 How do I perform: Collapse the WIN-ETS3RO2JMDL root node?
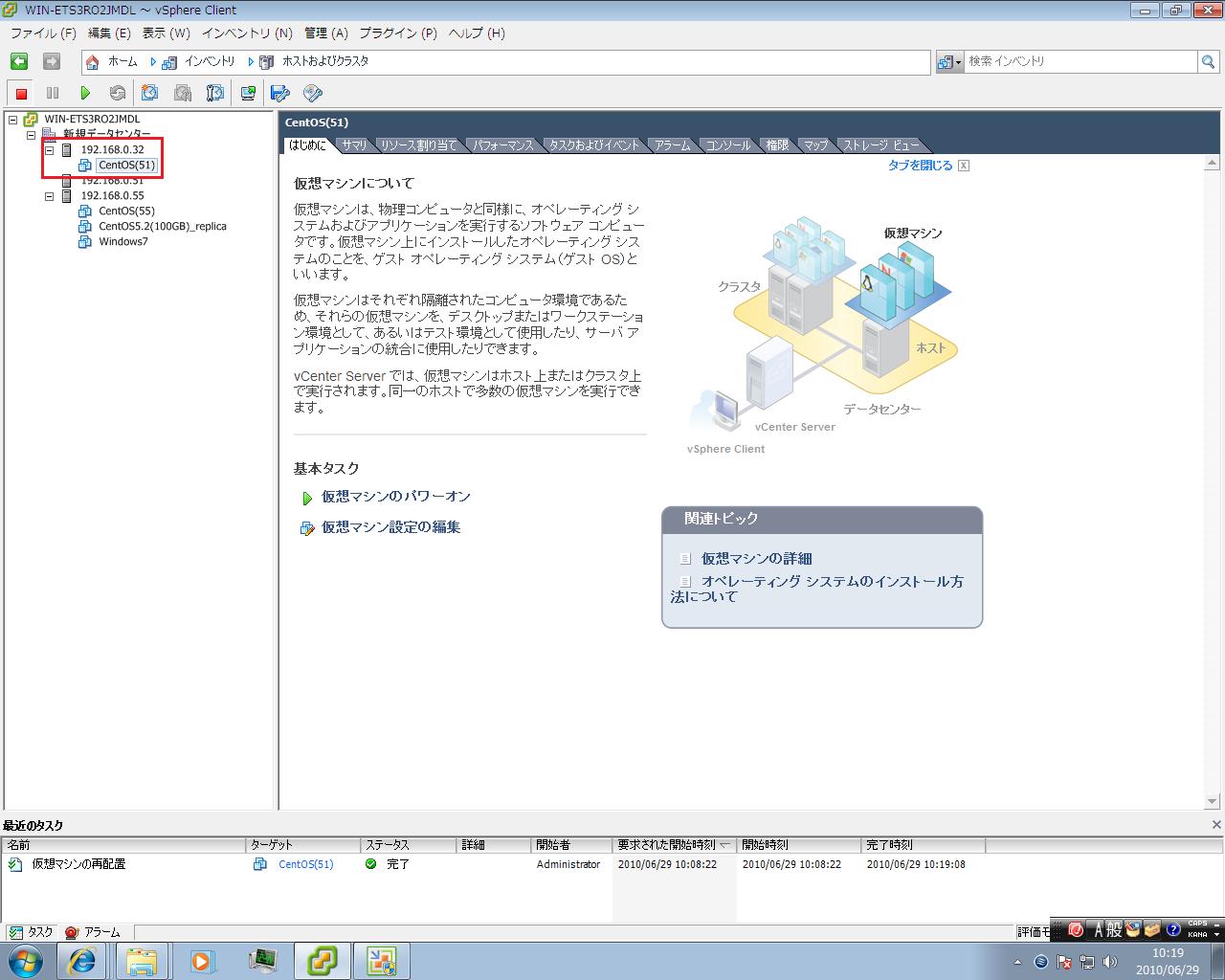coord(13,120)
